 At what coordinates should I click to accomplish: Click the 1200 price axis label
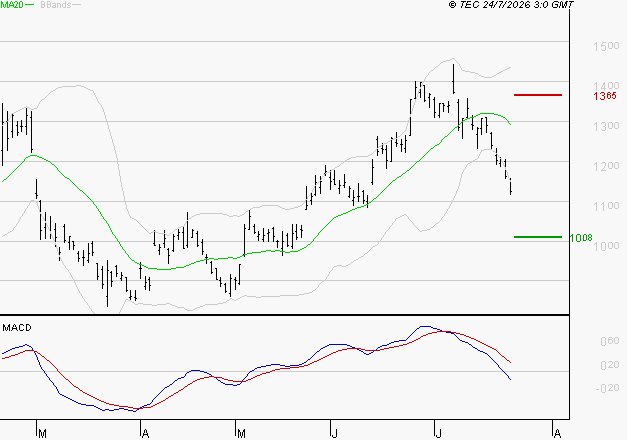point(606,166)
